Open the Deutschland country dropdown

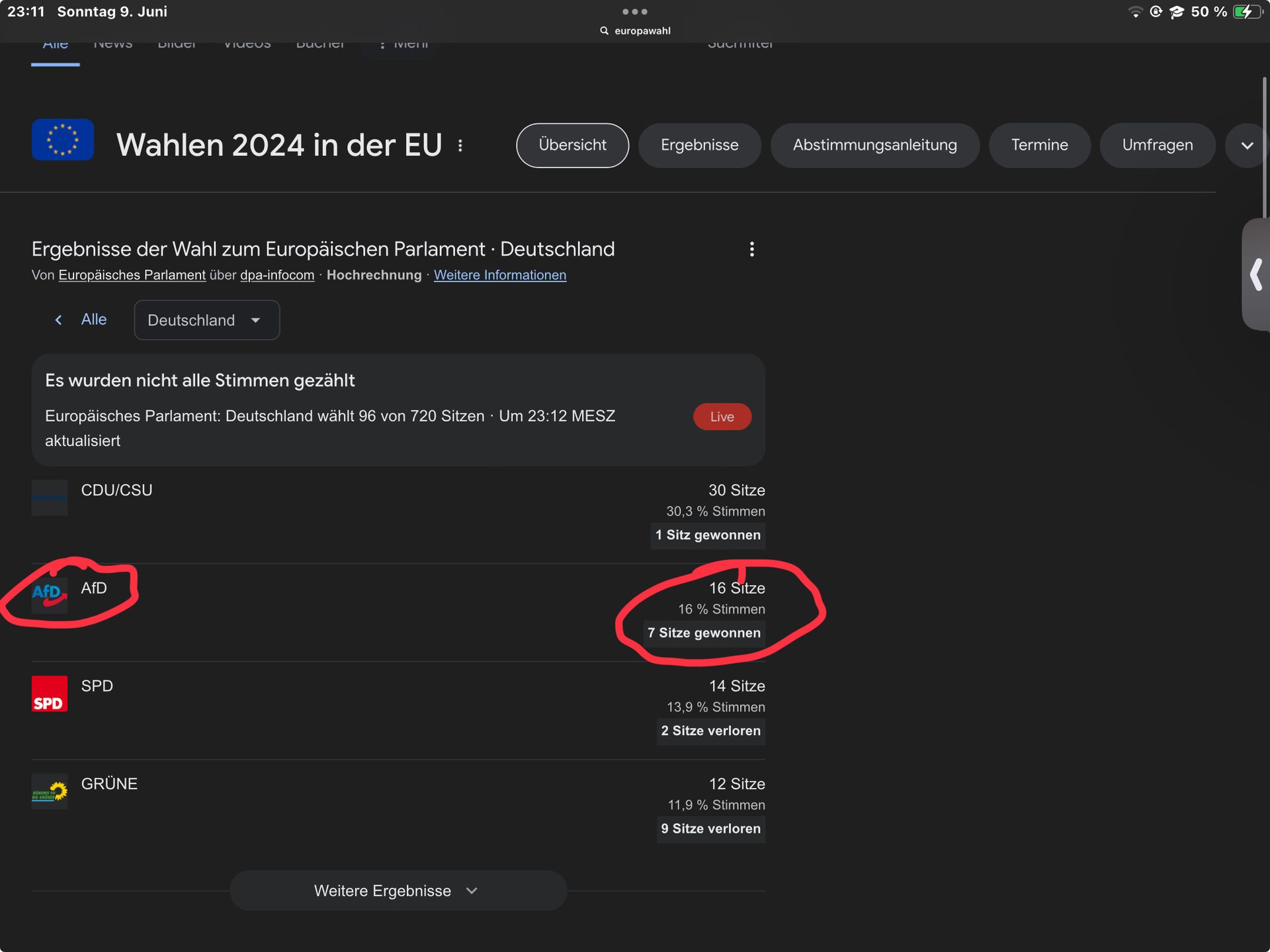click(x=206, y=320)
